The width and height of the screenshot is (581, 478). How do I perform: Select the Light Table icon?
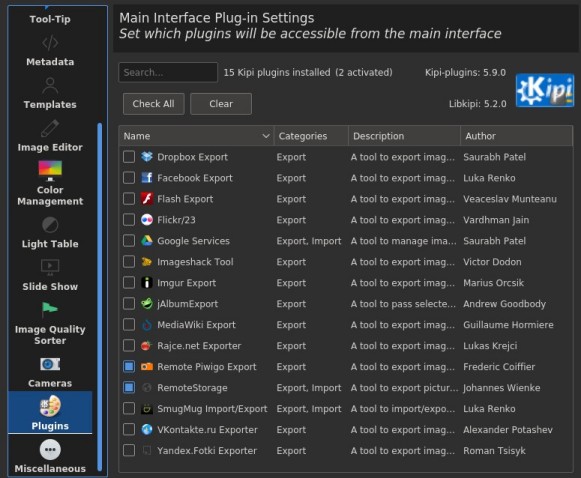click(x=50, y=225)
